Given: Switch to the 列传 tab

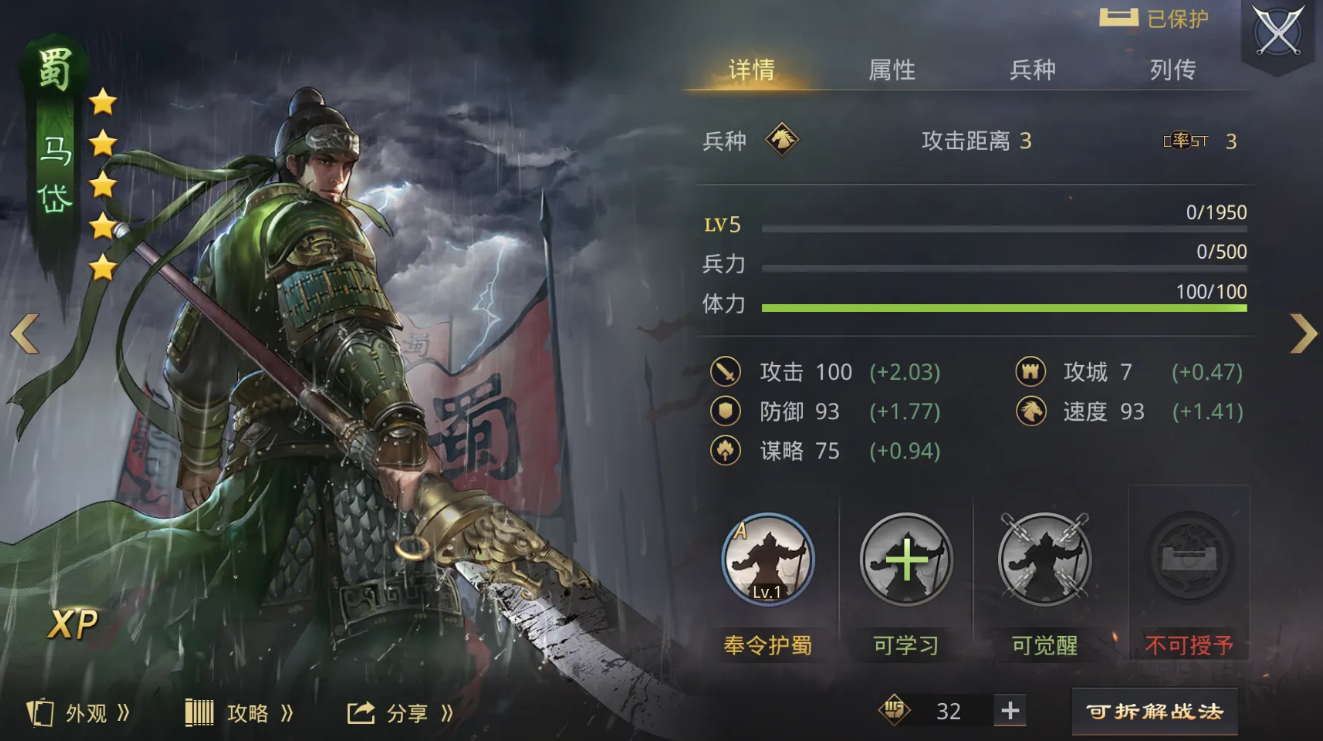Looking at the screenshot, I should pos(1173,70).
